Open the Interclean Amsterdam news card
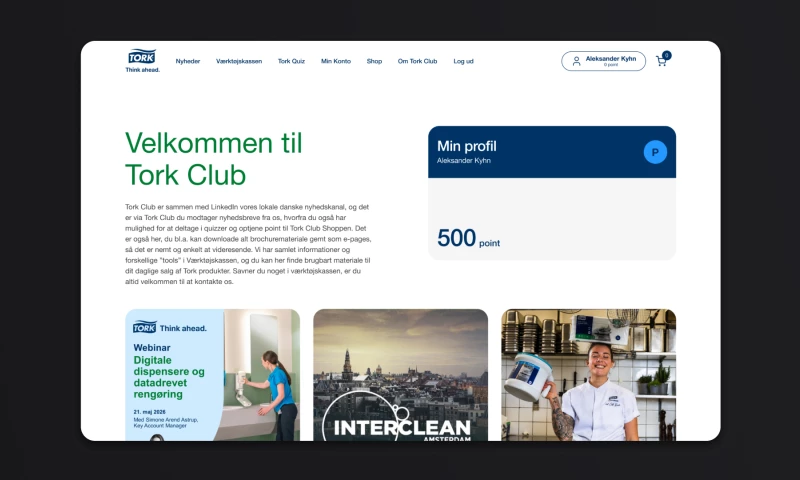 (401, 375)
